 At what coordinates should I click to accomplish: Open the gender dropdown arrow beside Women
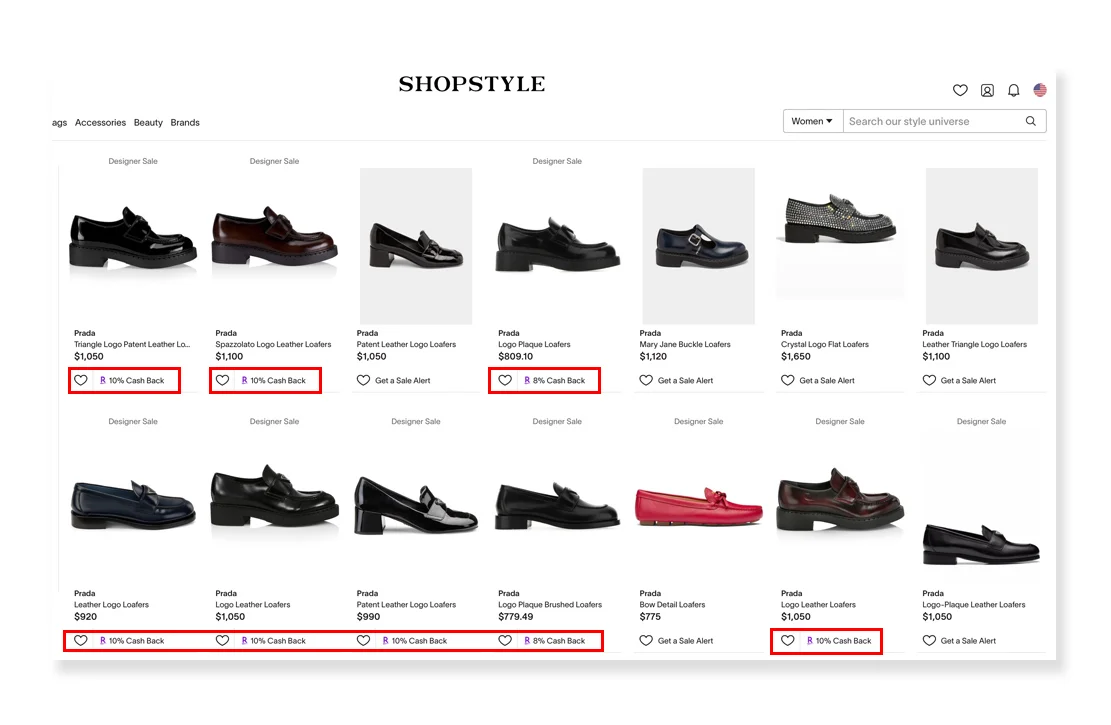[x=831, y=121]
